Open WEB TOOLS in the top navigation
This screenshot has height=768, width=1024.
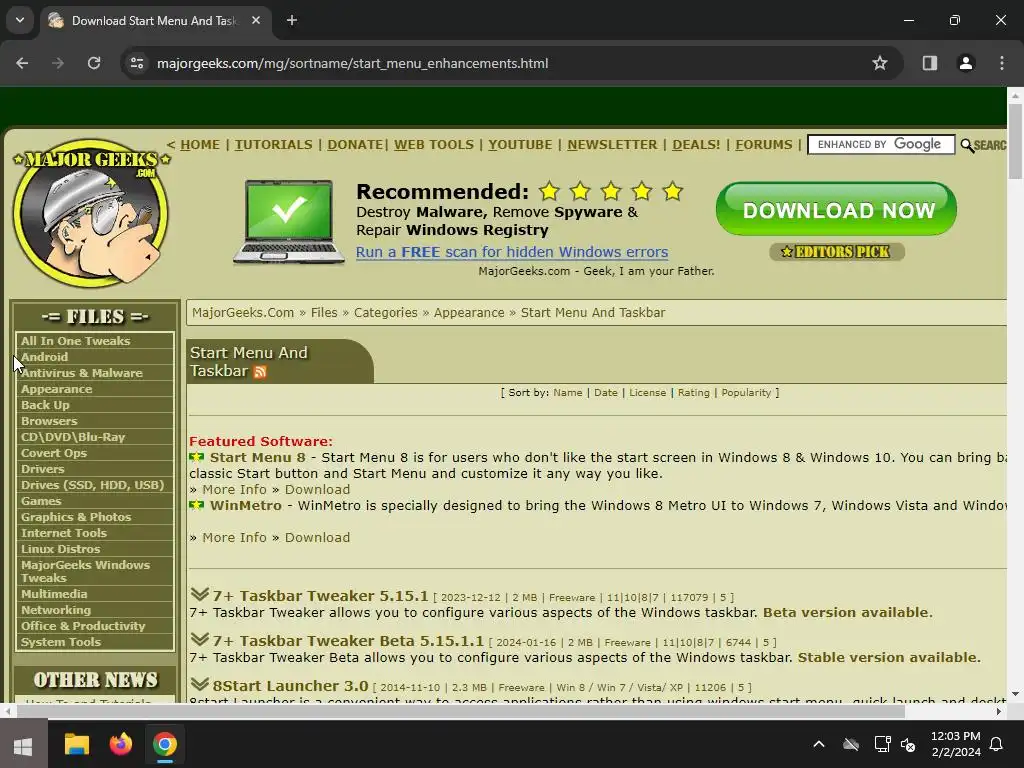click(434, 145)
